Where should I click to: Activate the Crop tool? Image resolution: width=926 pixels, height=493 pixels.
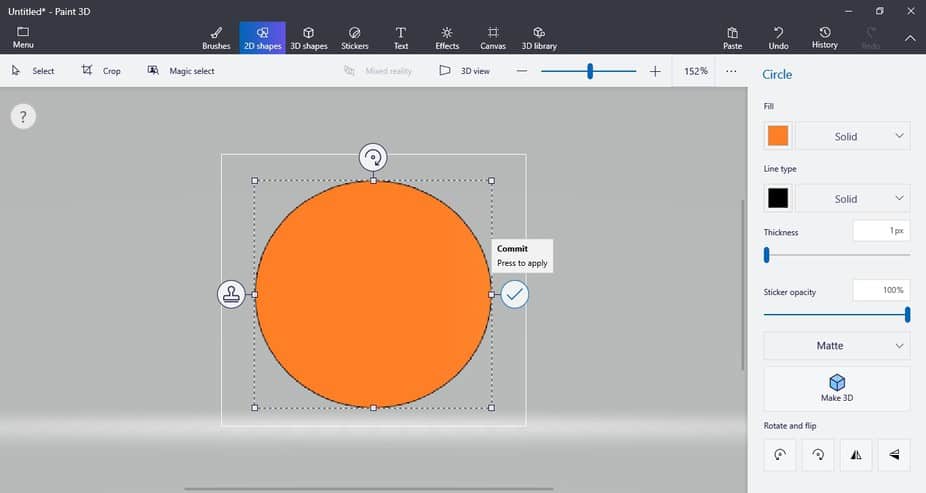[x=101, y=71]
